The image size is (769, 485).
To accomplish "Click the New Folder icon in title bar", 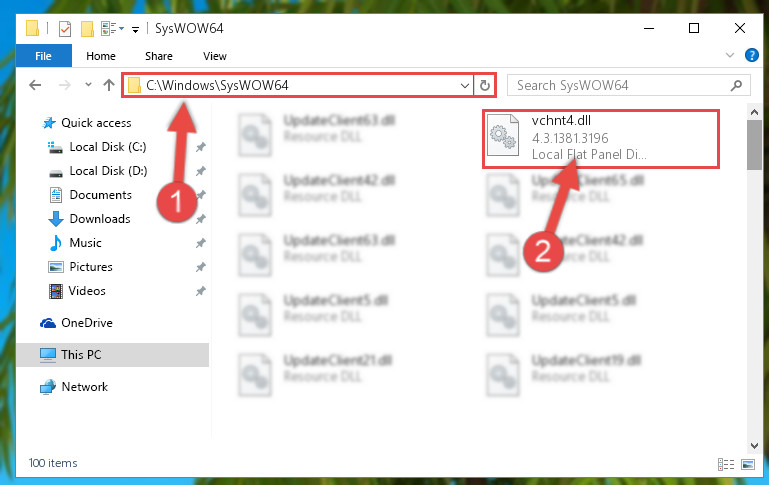I will pos(87,28).
